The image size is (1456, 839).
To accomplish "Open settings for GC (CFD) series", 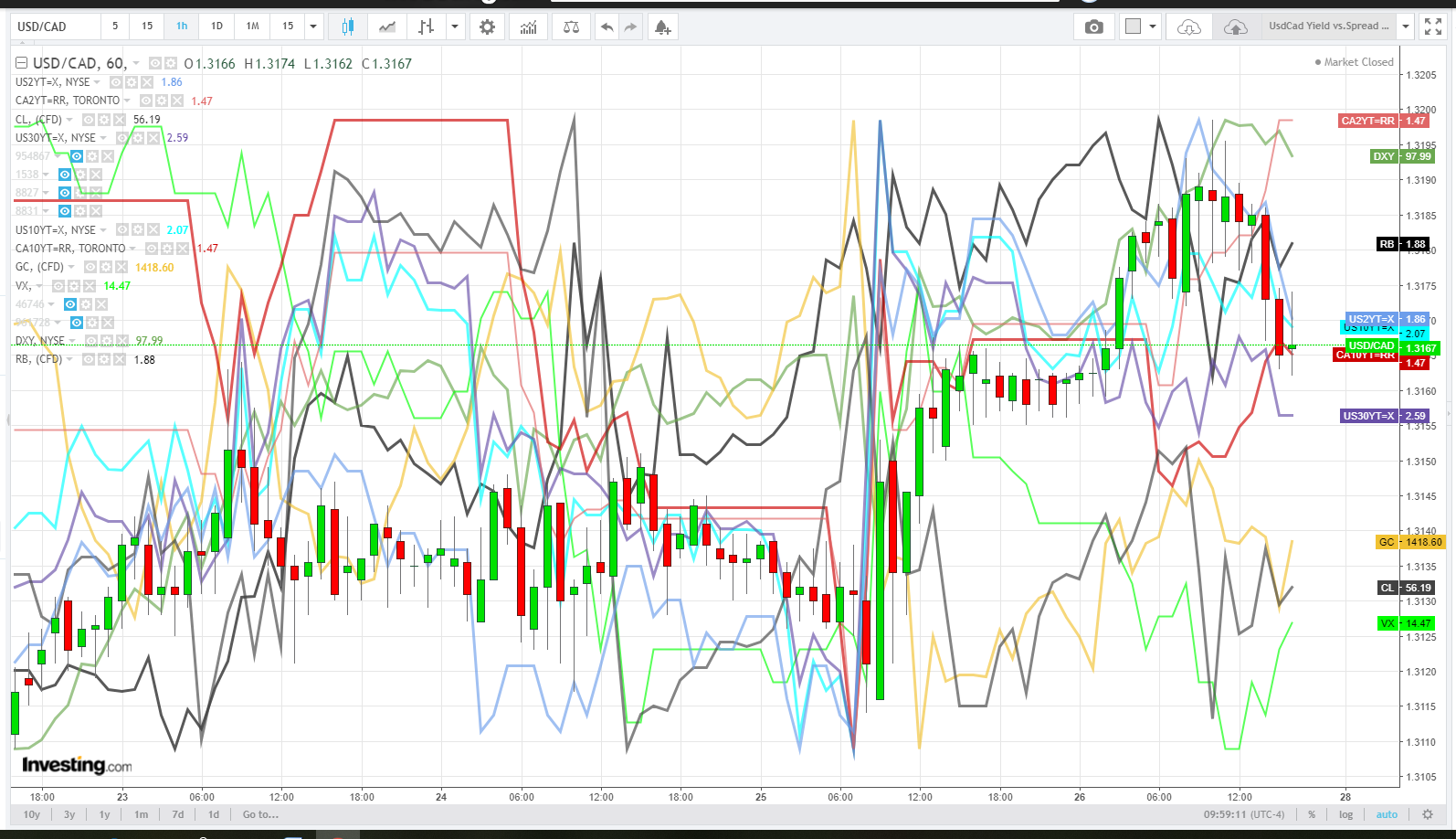I will (x=106, y=267).
